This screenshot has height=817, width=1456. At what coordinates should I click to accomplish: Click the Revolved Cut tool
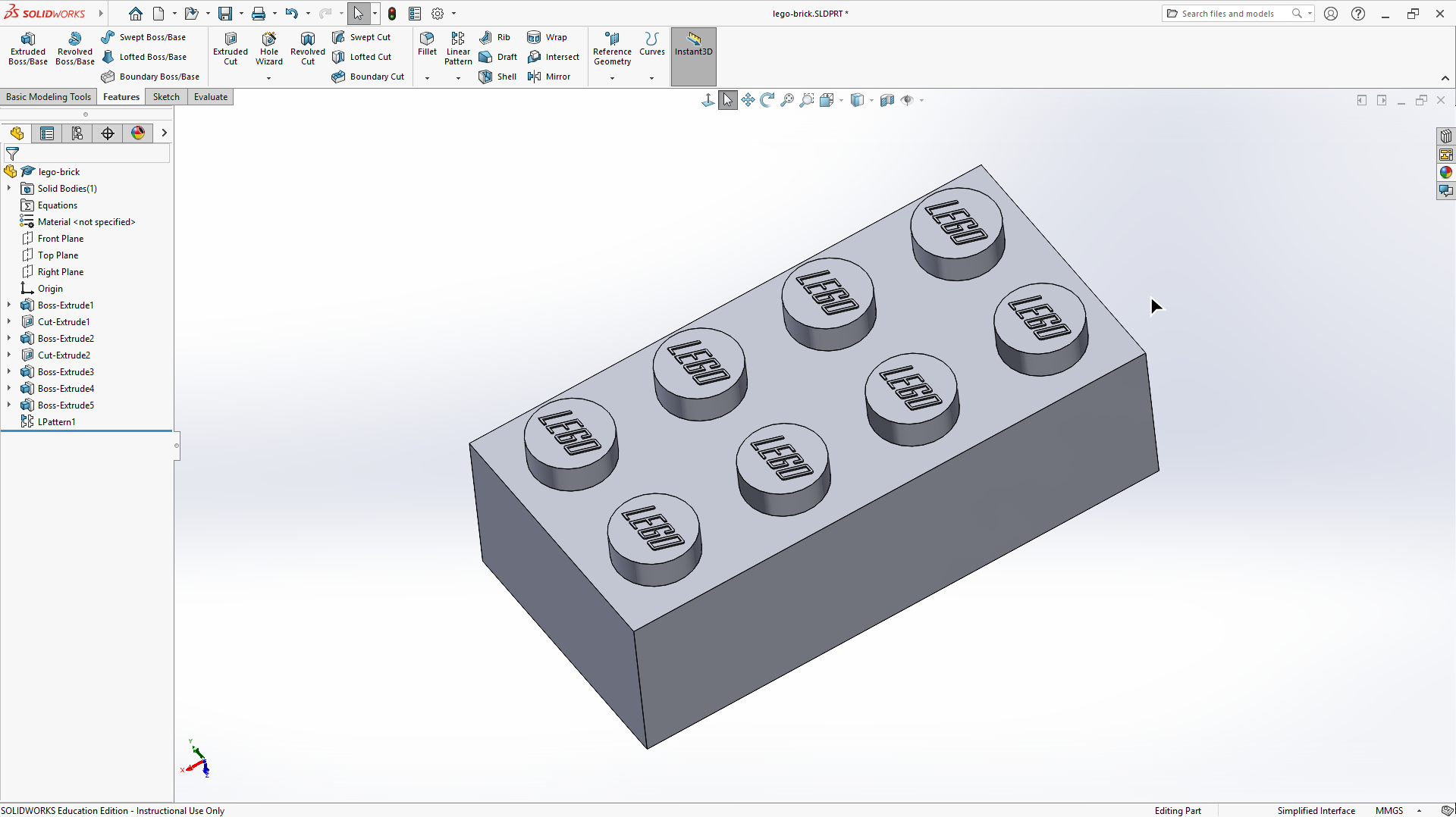click(307, 49)
